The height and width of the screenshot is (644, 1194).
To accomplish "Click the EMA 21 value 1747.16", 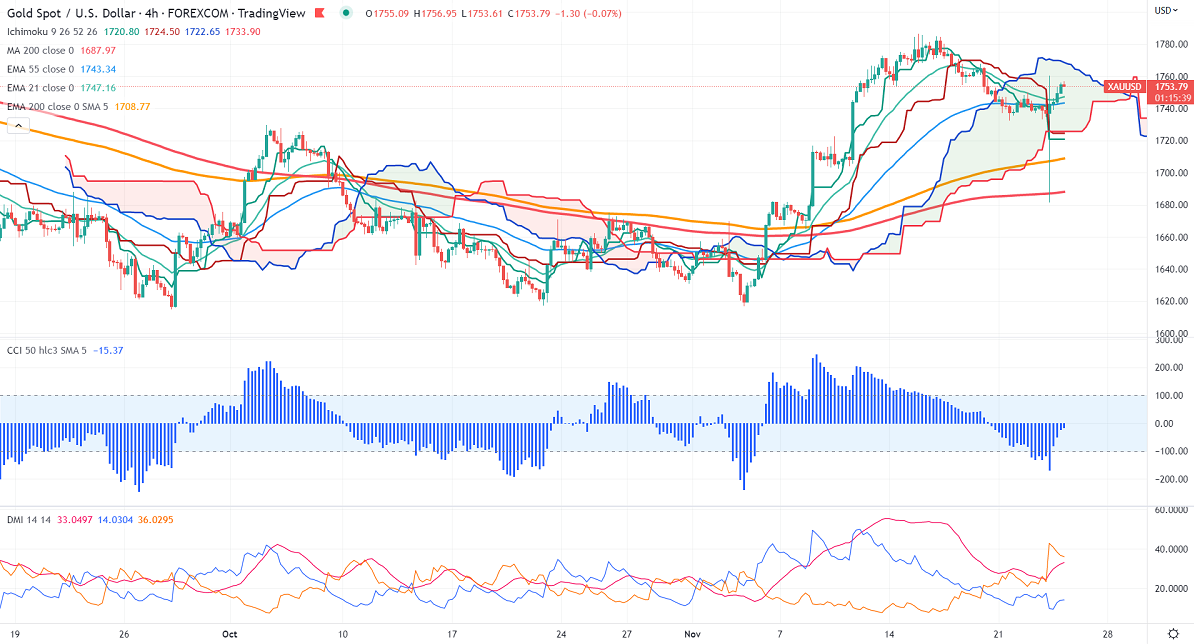I will 98,88.
